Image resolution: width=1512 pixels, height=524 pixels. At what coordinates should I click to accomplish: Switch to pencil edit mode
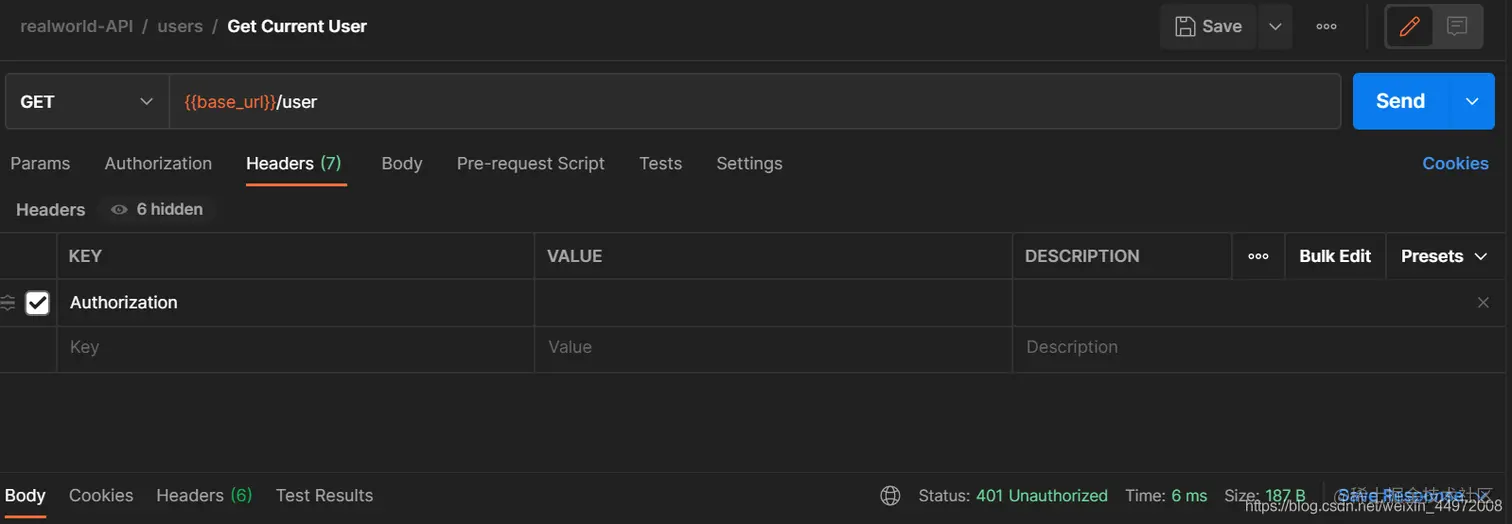pyautogui.click(x=1410, y=27)
